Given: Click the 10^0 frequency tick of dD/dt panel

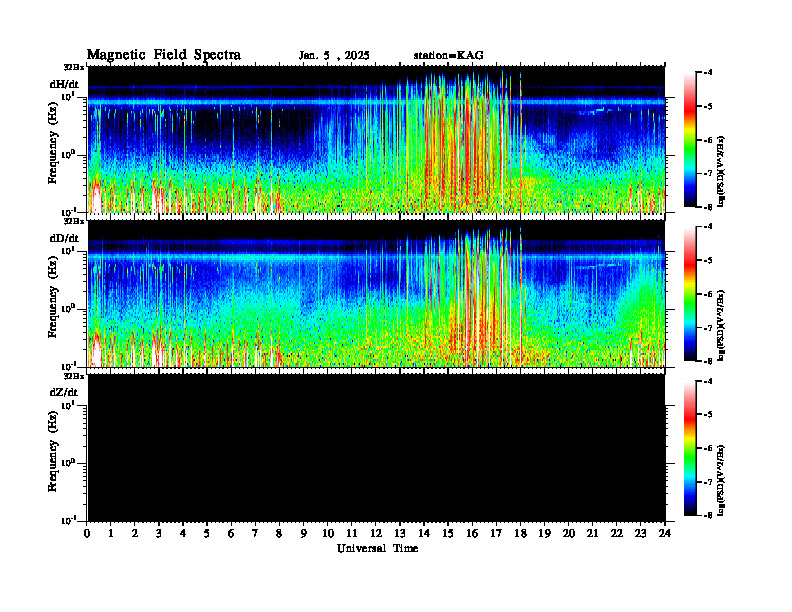Looking at the screenshot, I should [x=68, y=308].
